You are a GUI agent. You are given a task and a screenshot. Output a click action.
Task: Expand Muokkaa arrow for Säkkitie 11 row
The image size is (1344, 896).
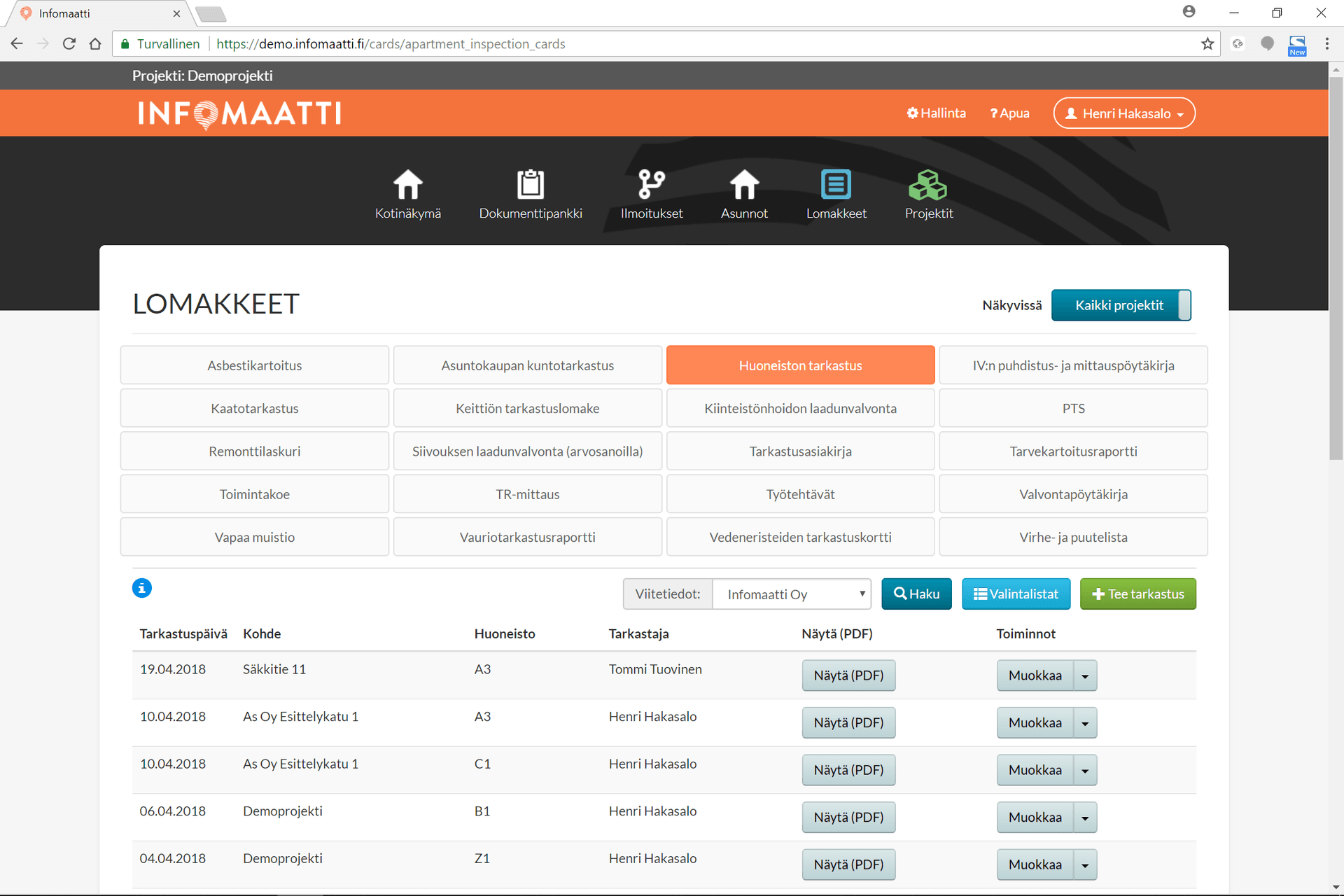tap(1085, 675)
